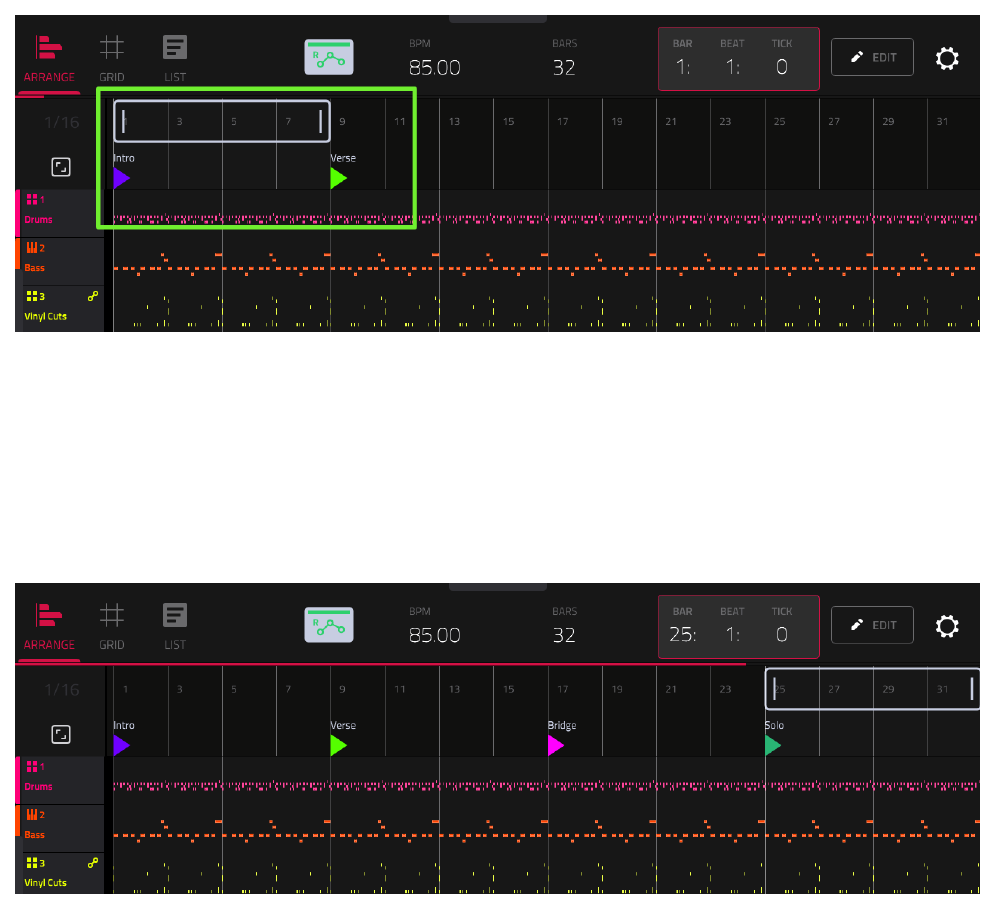
Task: Select the Bass track header in bottom screenshot
Action: click(x=60, y=828)
